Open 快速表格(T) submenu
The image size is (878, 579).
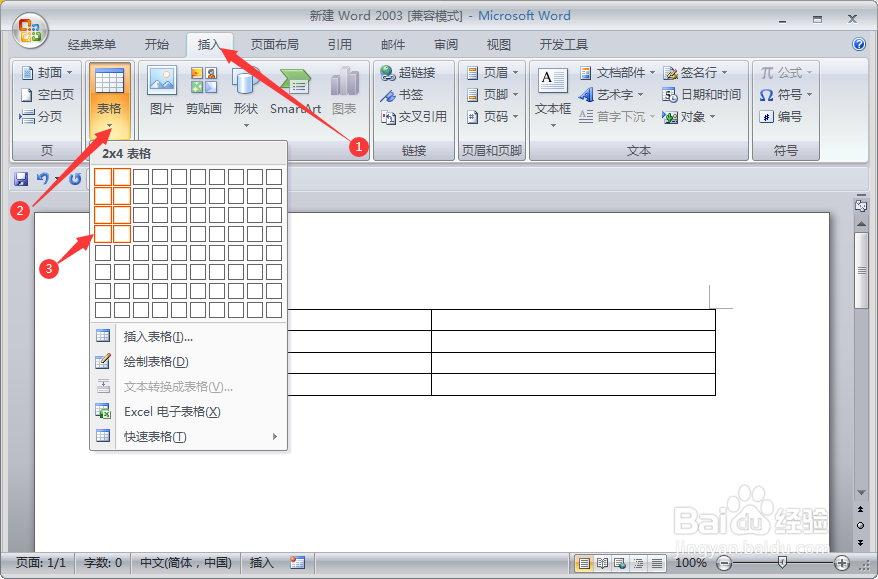click(x=189, y=437)
